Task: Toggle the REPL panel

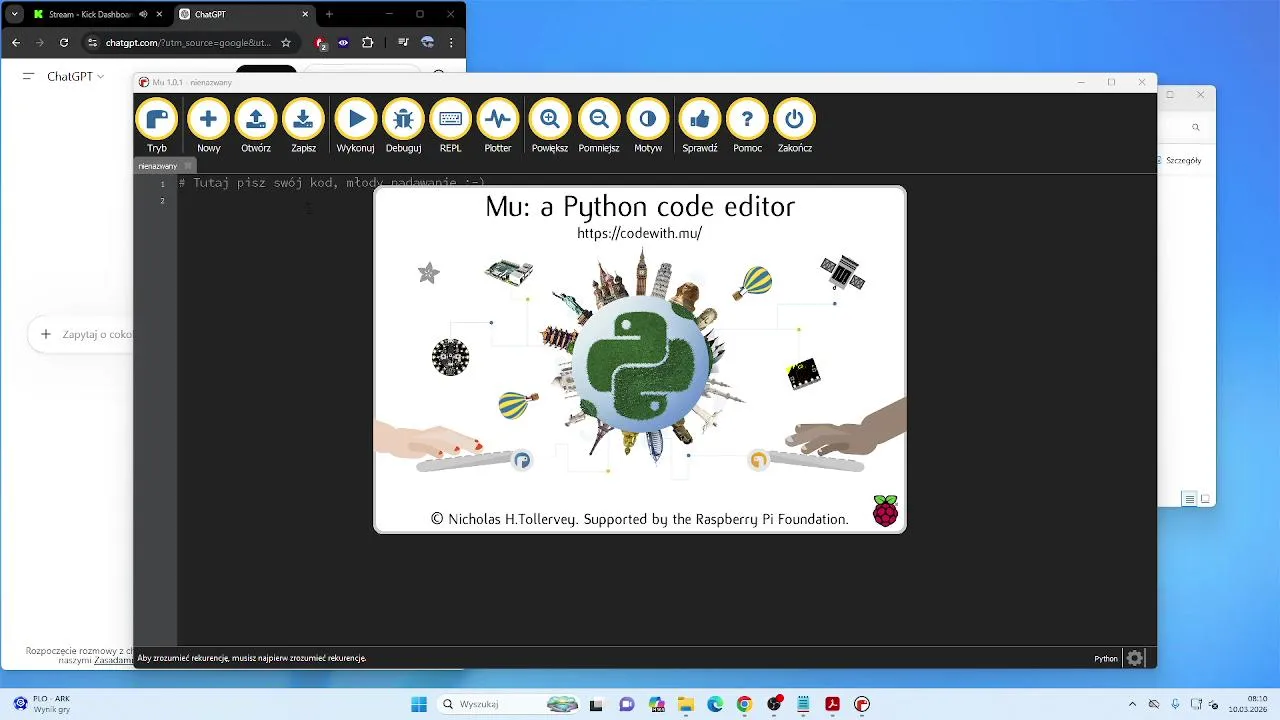Action: point(450,126)
